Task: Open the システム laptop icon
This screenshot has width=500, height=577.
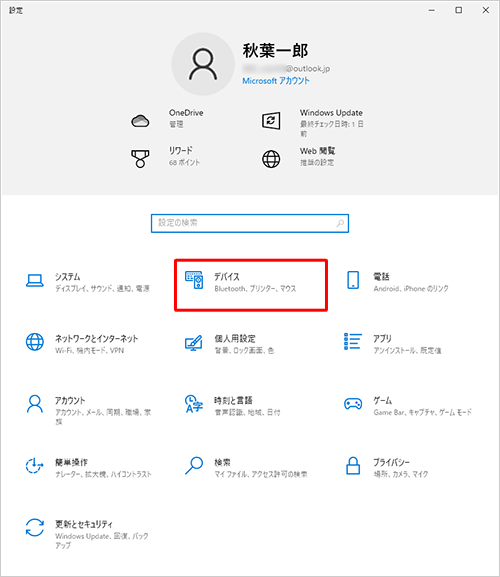Action: tap(35, 281)
